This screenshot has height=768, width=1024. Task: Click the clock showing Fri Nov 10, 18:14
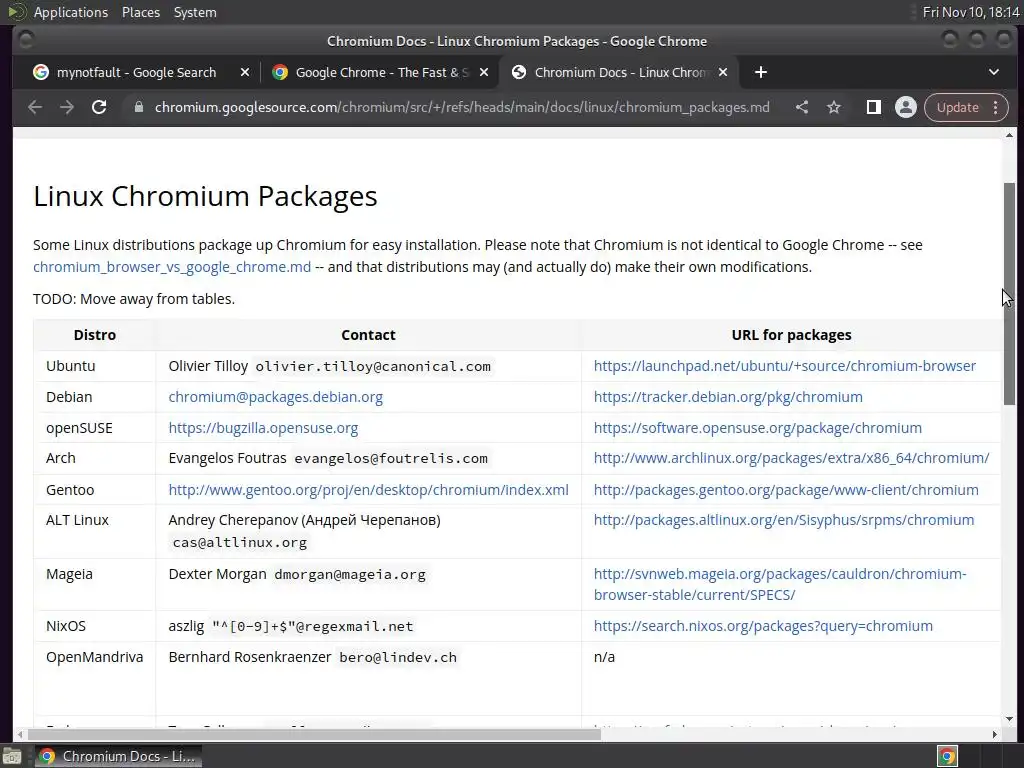pos(970,12)
